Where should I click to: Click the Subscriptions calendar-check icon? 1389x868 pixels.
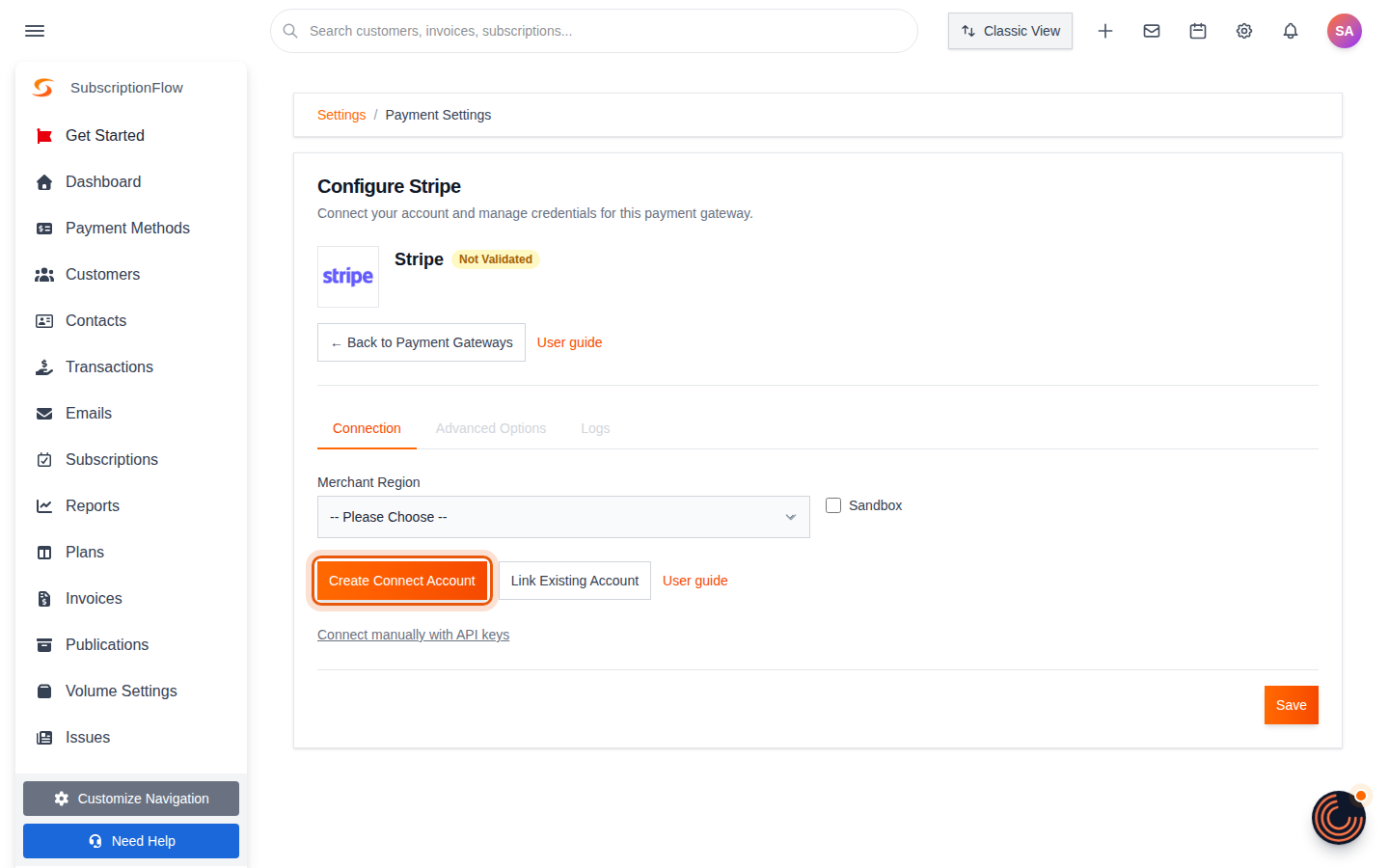click(44, 460)
